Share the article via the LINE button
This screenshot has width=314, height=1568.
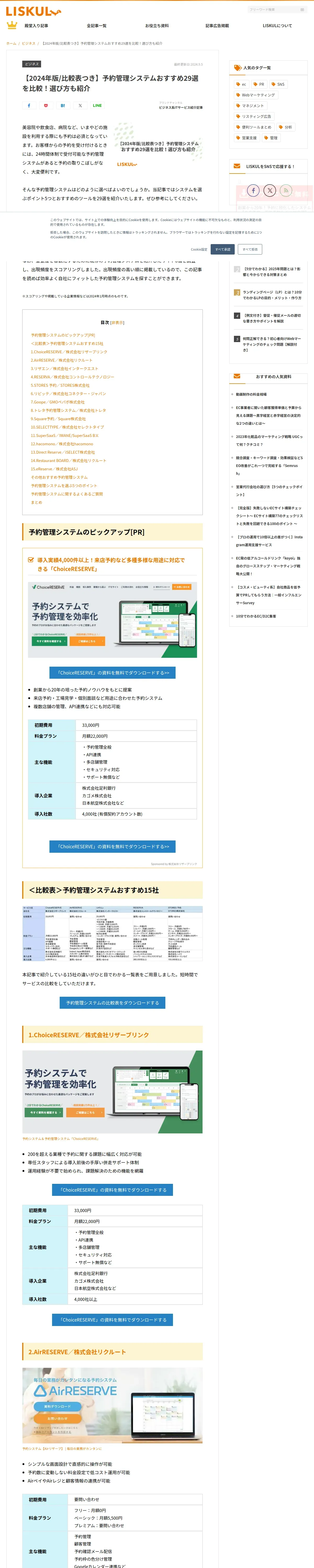coord(97,105)
